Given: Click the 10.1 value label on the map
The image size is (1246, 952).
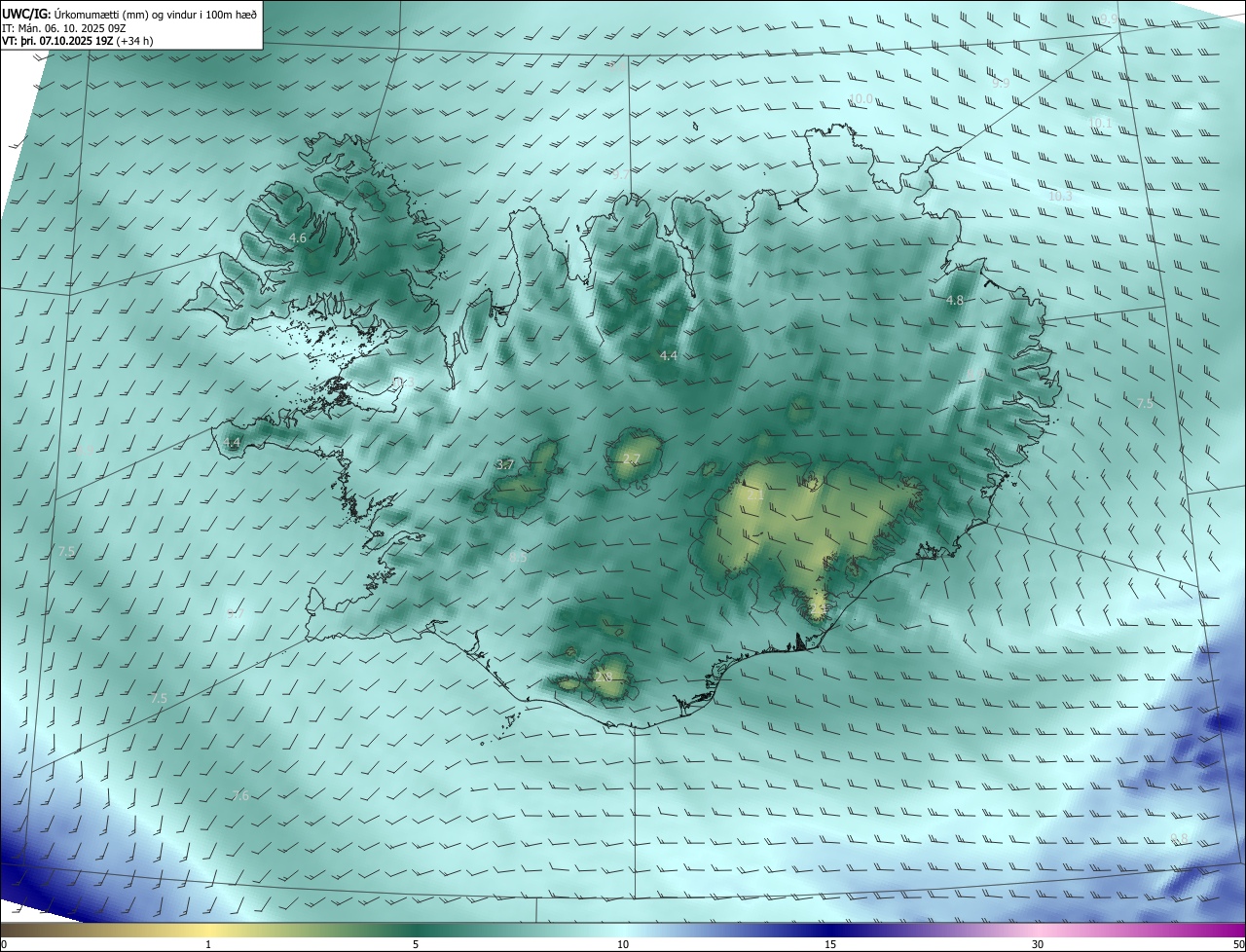Looking at the screenshot, I should tap(1100, 123).
